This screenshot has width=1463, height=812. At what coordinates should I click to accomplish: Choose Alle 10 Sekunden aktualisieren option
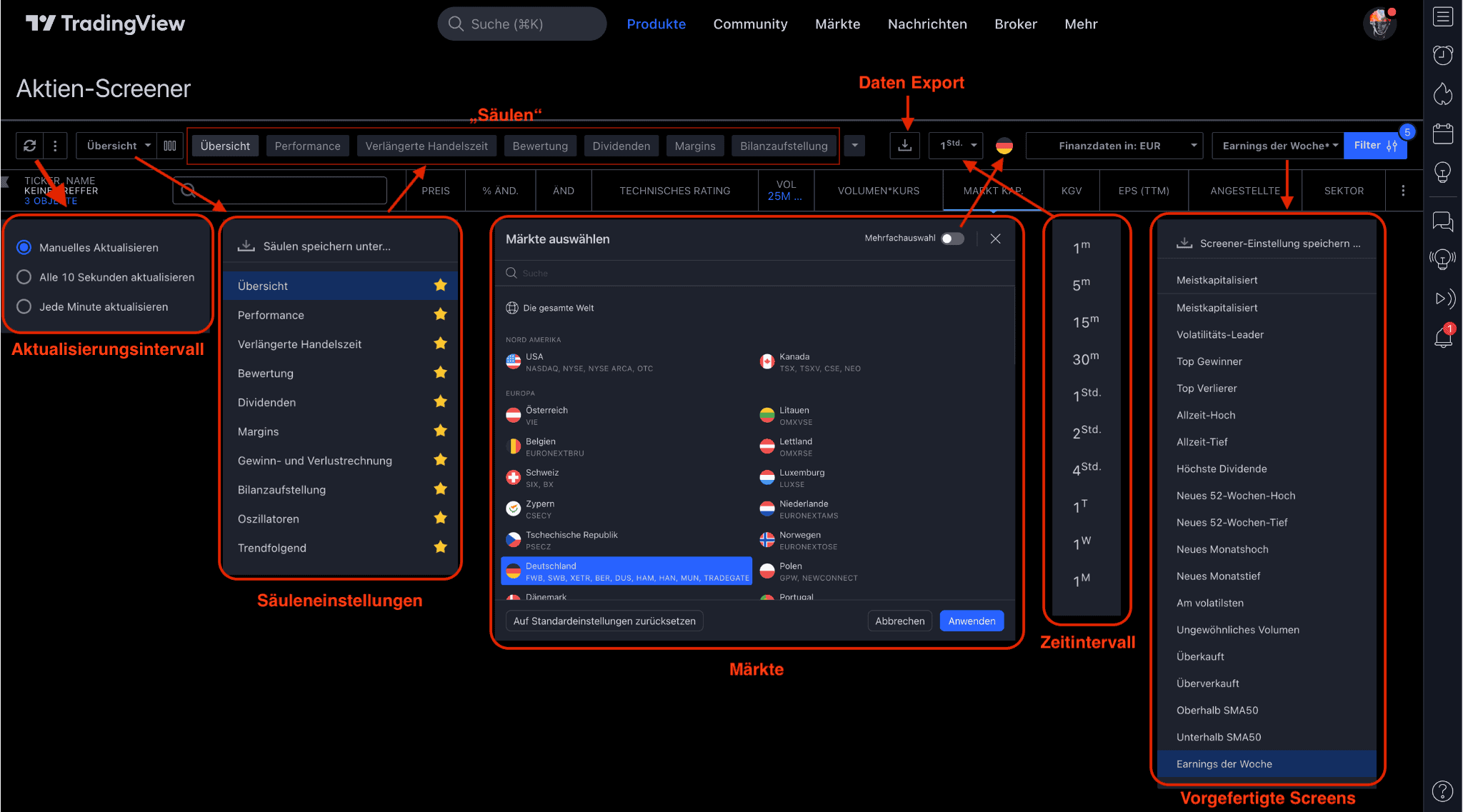(x=24, y=277)
